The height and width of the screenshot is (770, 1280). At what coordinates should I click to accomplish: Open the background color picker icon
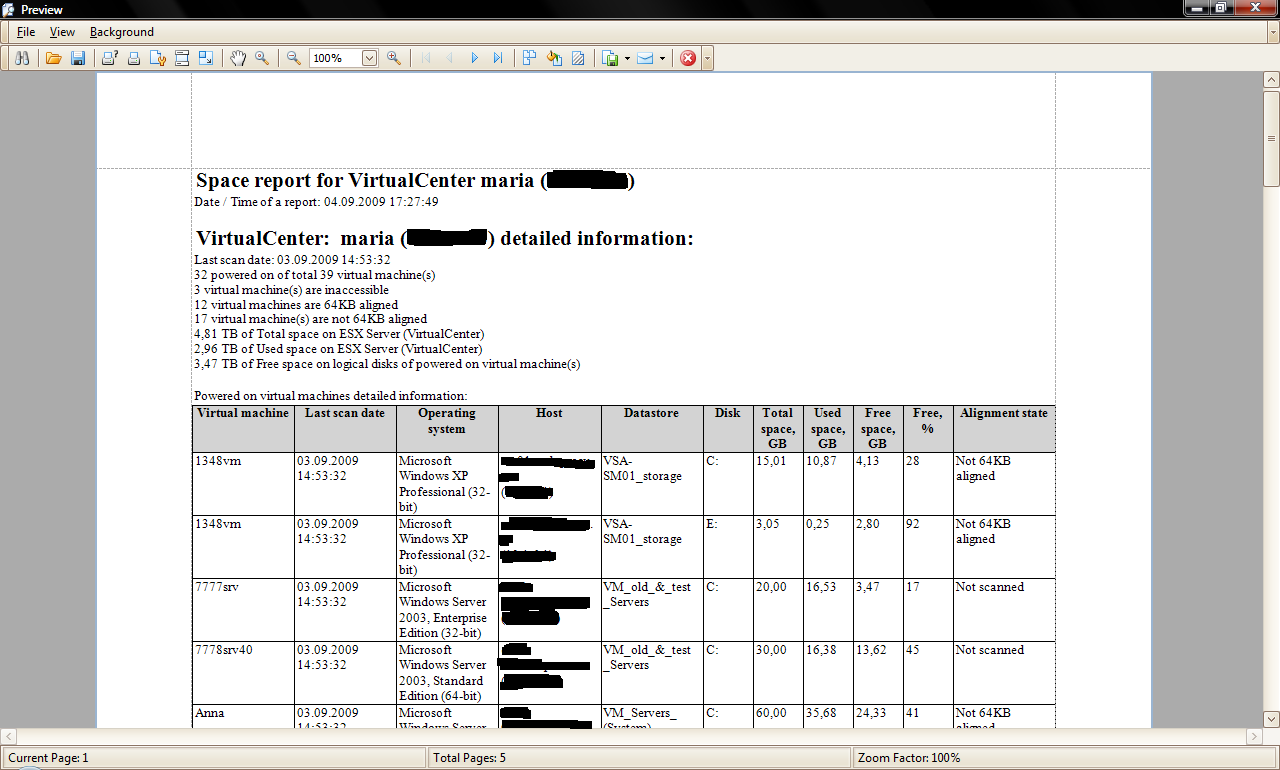(x=554, y=59)
